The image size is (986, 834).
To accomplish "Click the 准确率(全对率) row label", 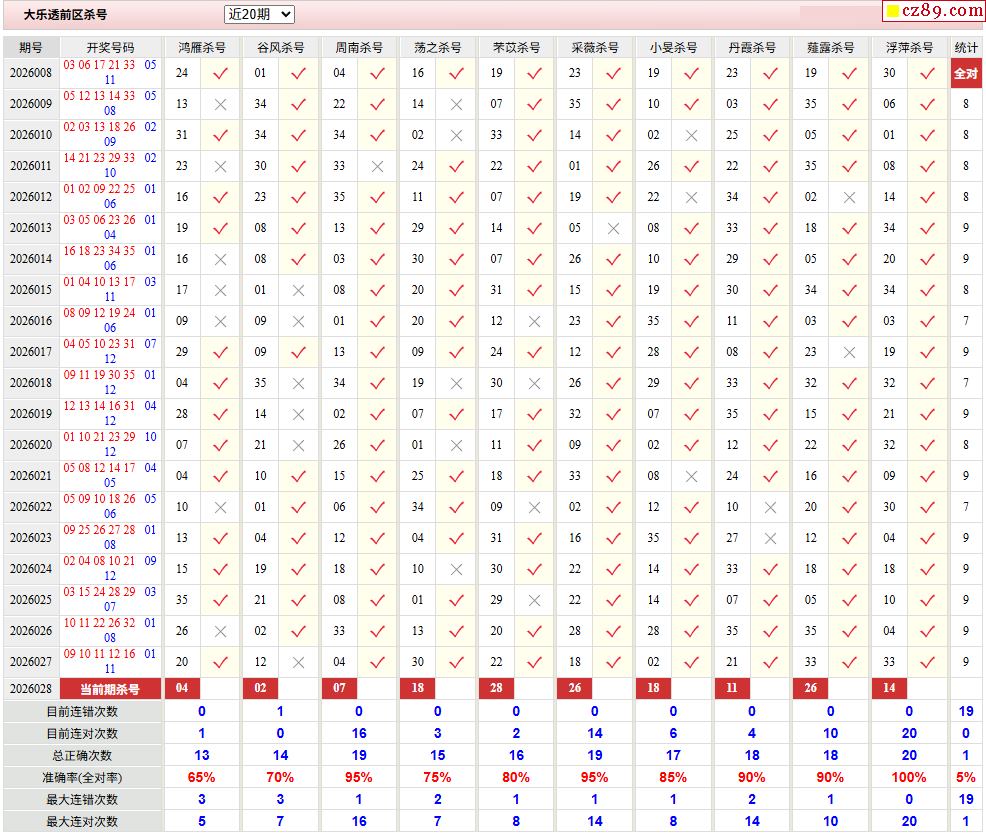I will [x=82, y=777].
